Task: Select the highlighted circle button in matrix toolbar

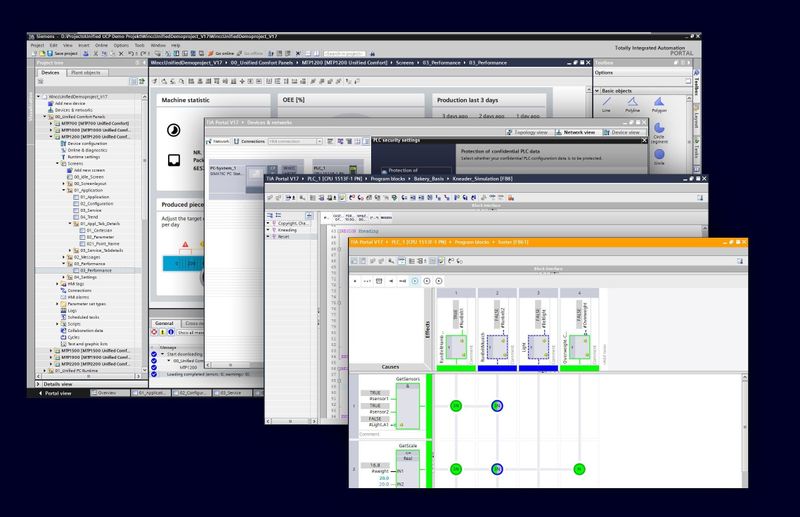Action: (415, 281)
